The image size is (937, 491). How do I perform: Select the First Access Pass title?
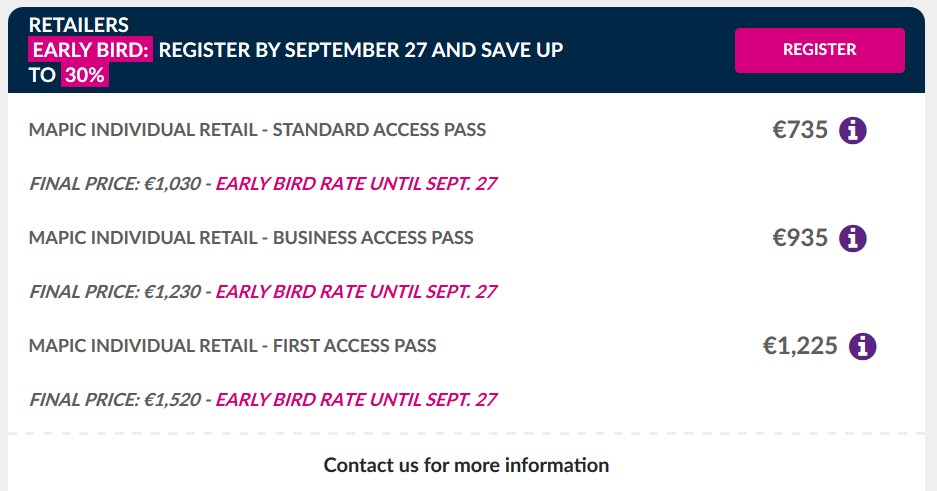(232, 346)
